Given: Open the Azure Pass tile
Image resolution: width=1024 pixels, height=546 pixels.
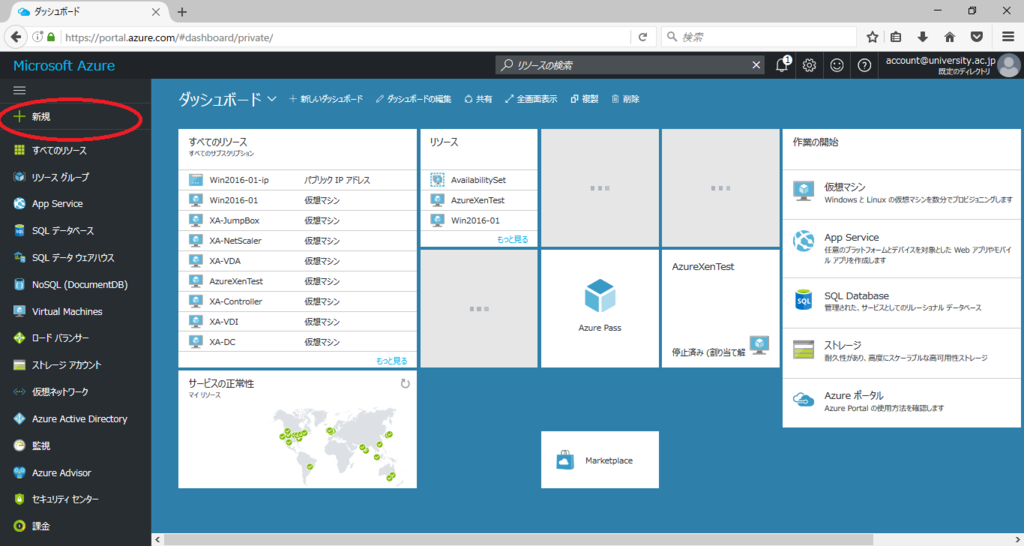Looking at the screenshot, I should pos(600,308).
